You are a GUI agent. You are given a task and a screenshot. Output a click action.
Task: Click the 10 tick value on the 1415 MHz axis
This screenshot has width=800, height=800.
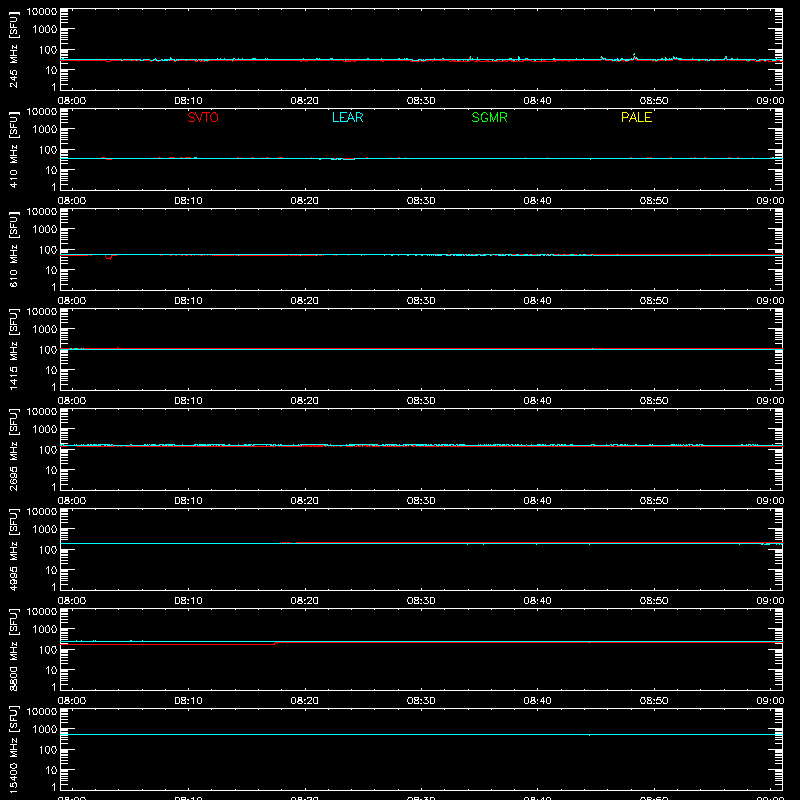[x=51, y=370]
